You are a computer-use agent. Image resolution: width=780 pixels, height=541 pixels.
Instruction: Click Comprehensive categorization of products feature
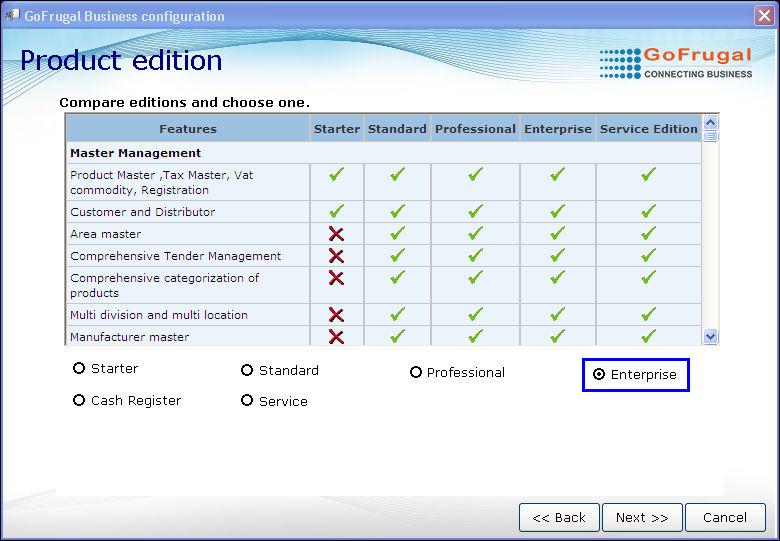(165, 285)
